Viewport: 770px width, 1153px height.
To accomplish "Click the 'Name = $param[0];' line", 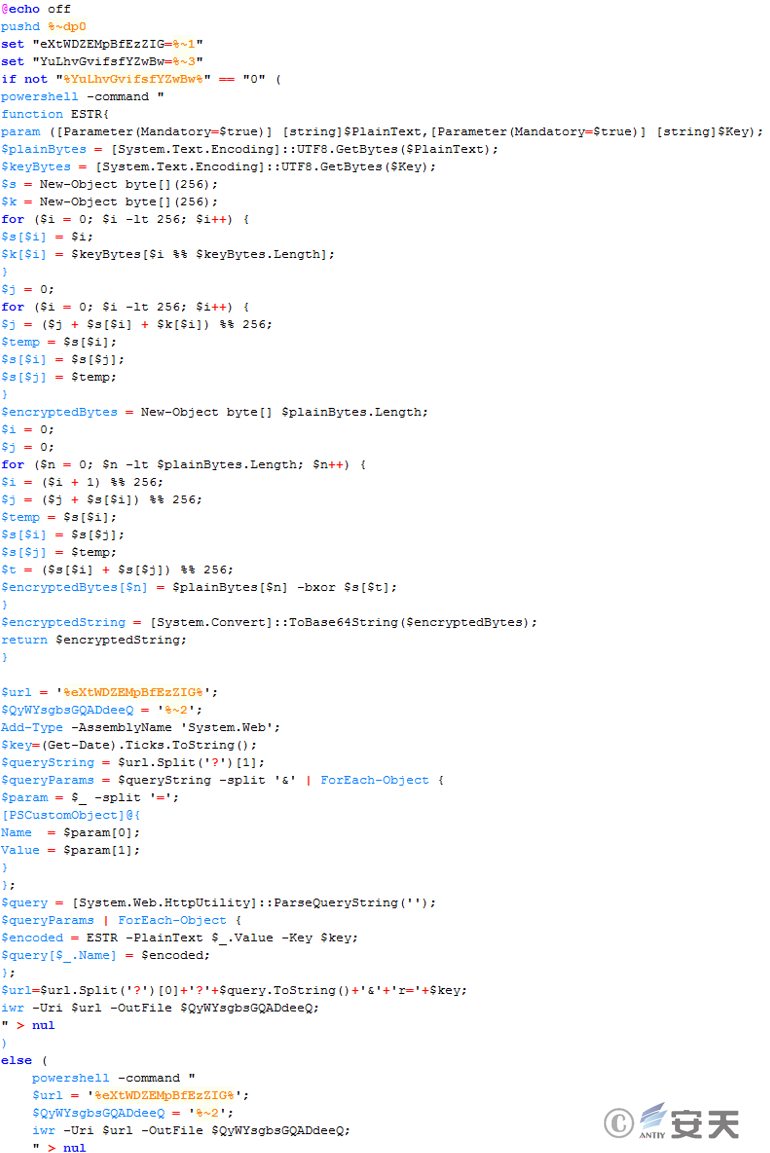I will point(71,833).
